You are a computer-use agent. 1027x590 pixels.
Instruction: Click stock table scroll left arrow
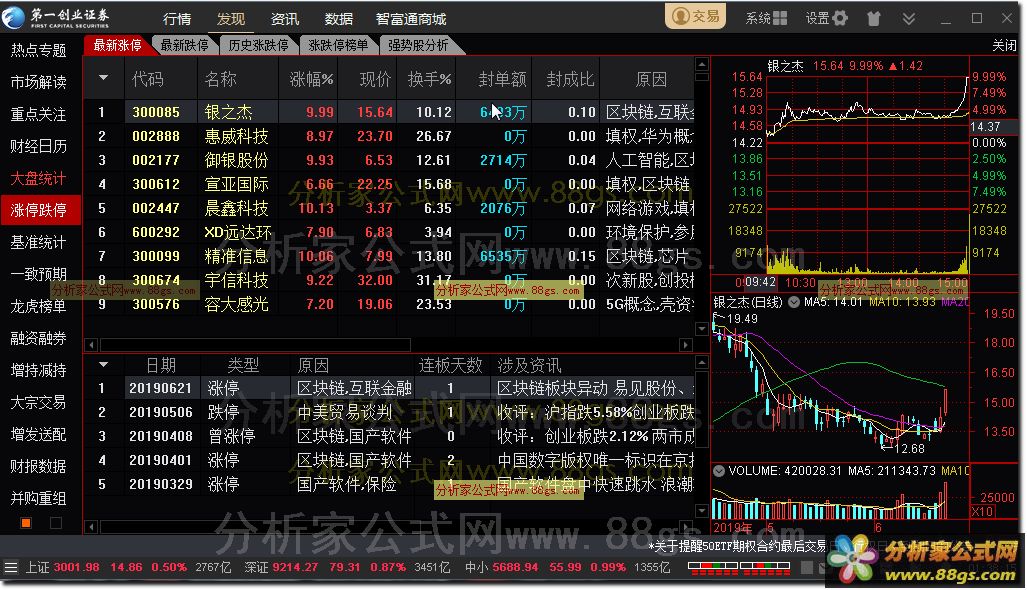pos(91,344)
